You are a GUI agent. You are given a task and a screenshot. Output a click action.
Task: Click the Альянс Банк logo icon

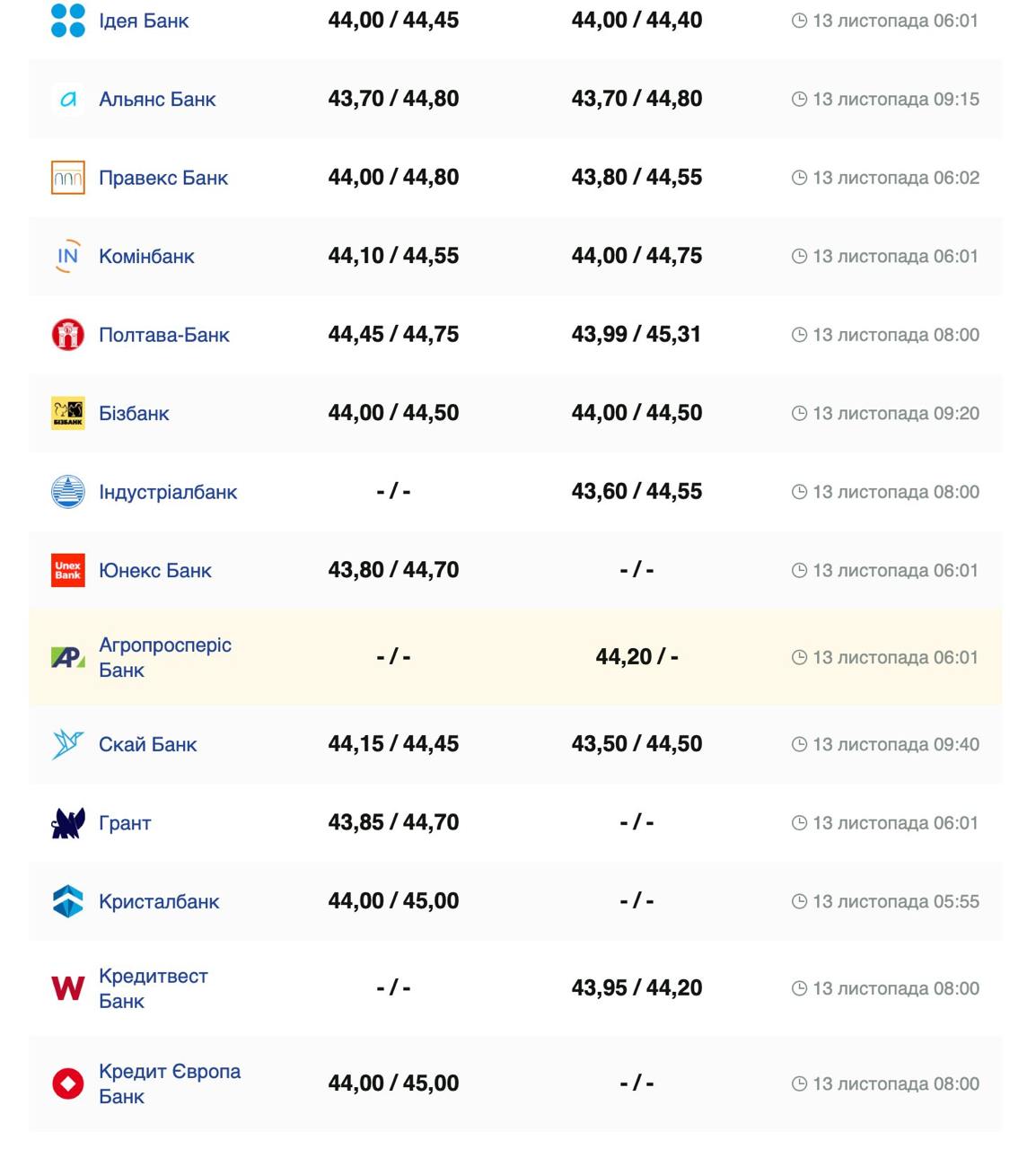tap(68, 100)
